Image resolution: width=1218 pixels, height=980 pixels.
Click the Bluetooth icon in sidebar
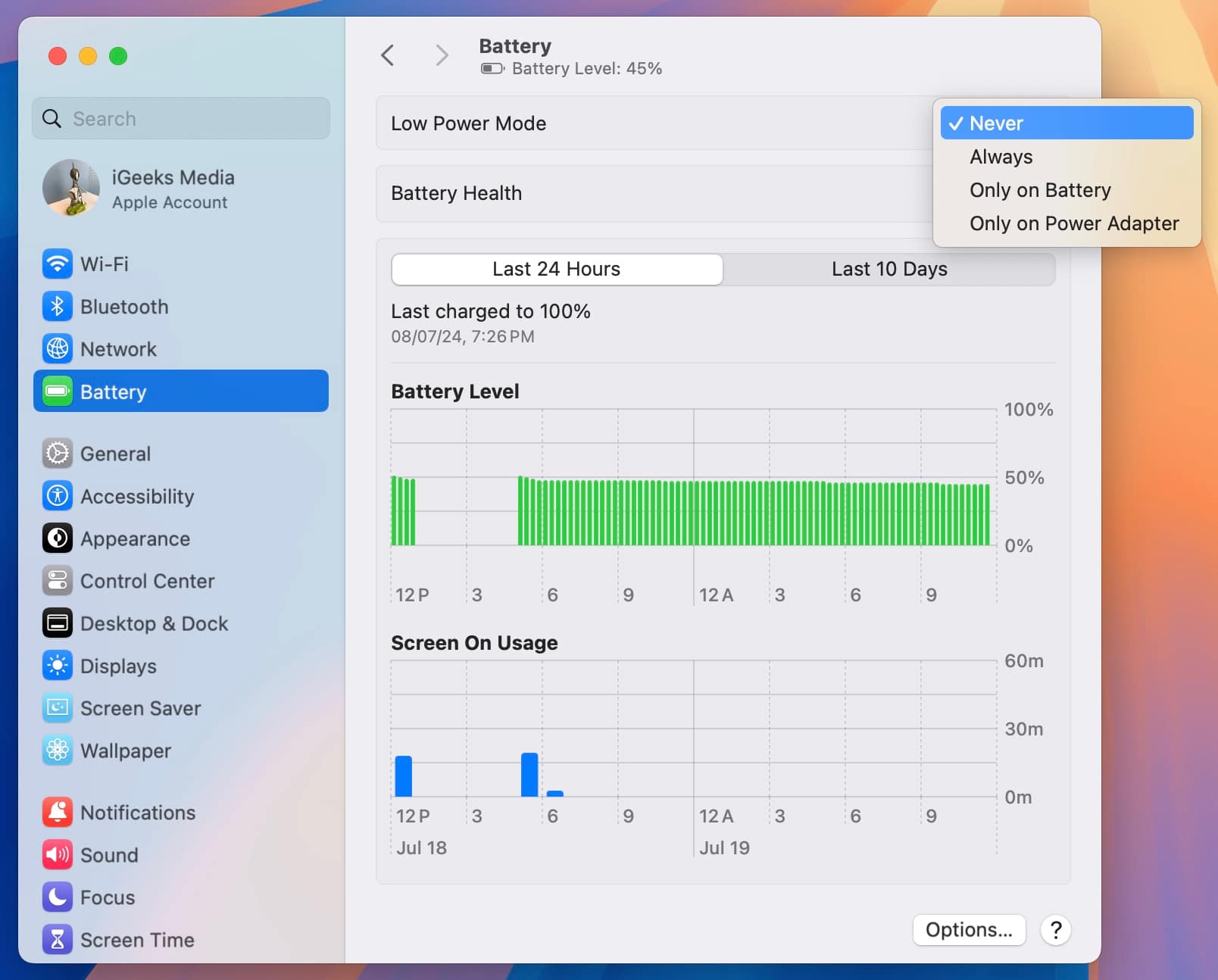click(x=58, y=307)
